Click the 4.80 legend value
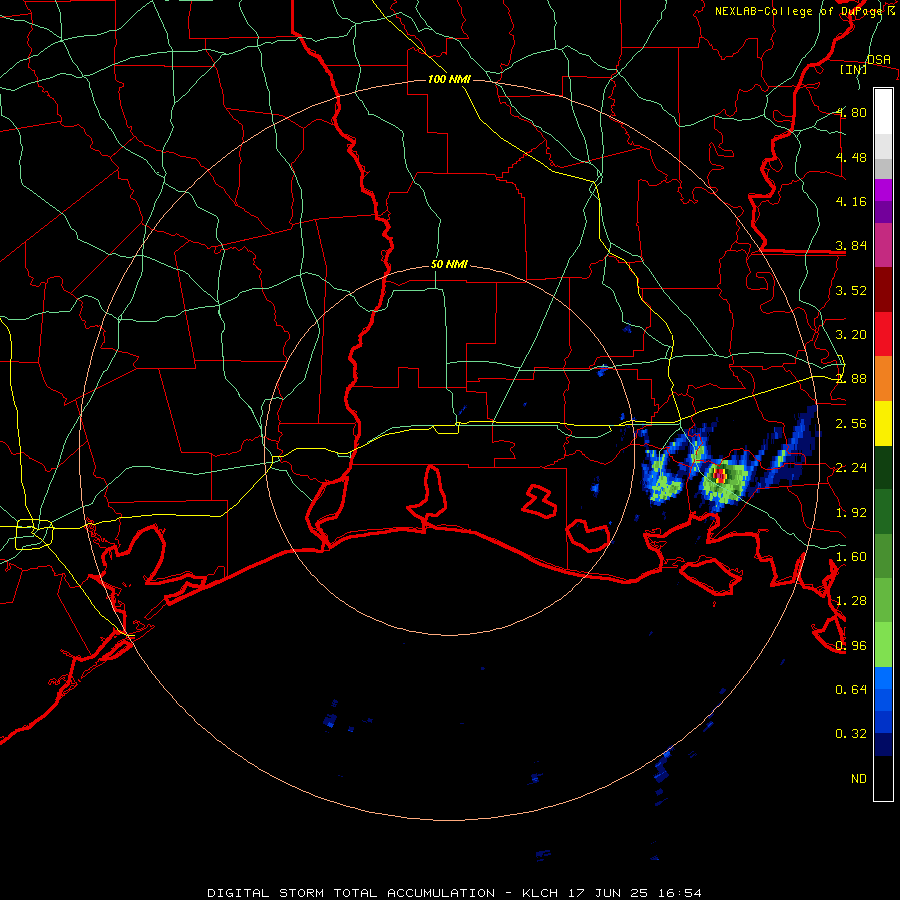900x900 pixels. [x=851, y=112]
